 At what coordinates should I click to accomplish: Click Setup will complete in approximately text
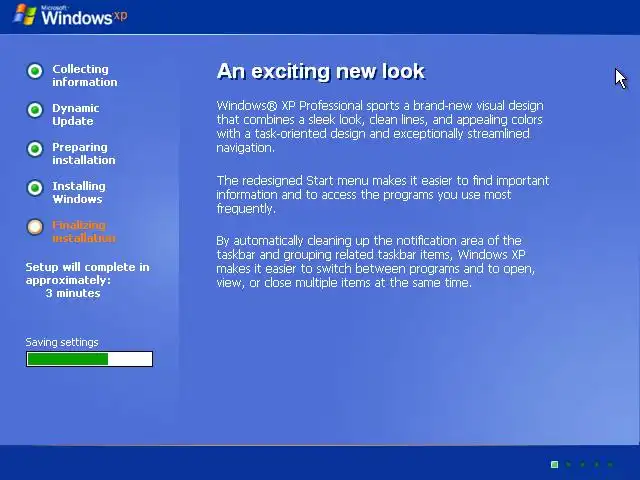87,273
